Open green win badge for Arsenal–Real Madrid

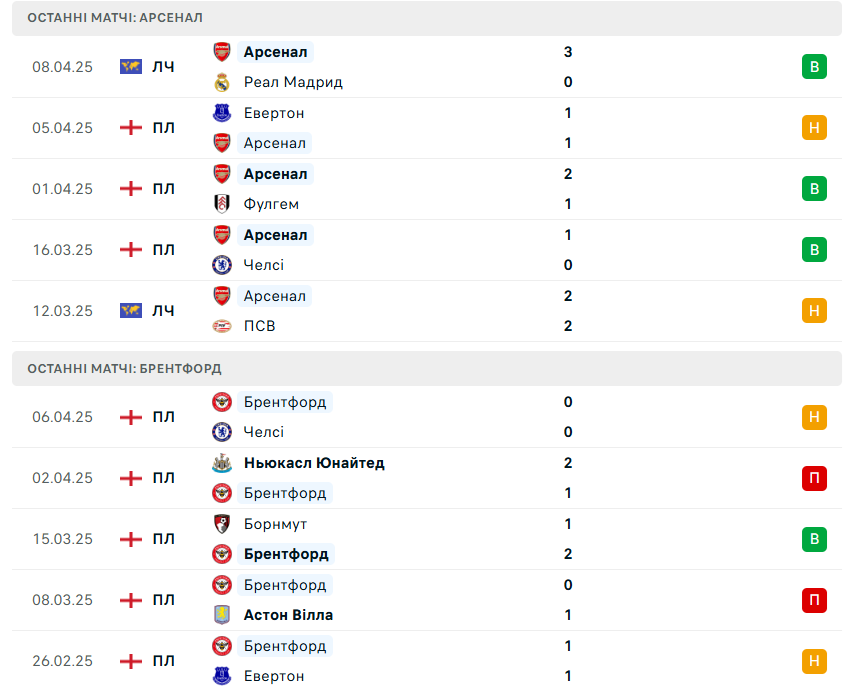[x=814, y=66]
